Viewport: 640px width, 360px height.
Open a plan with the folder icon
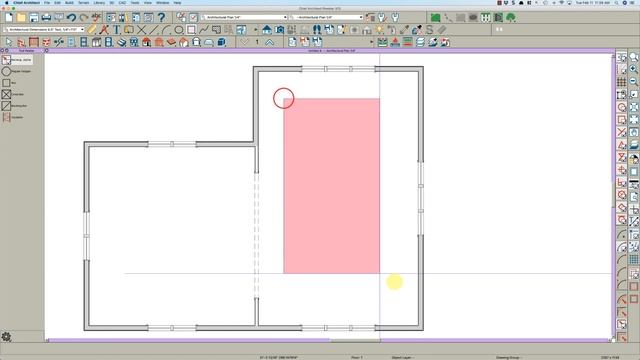tap(21, 18)
